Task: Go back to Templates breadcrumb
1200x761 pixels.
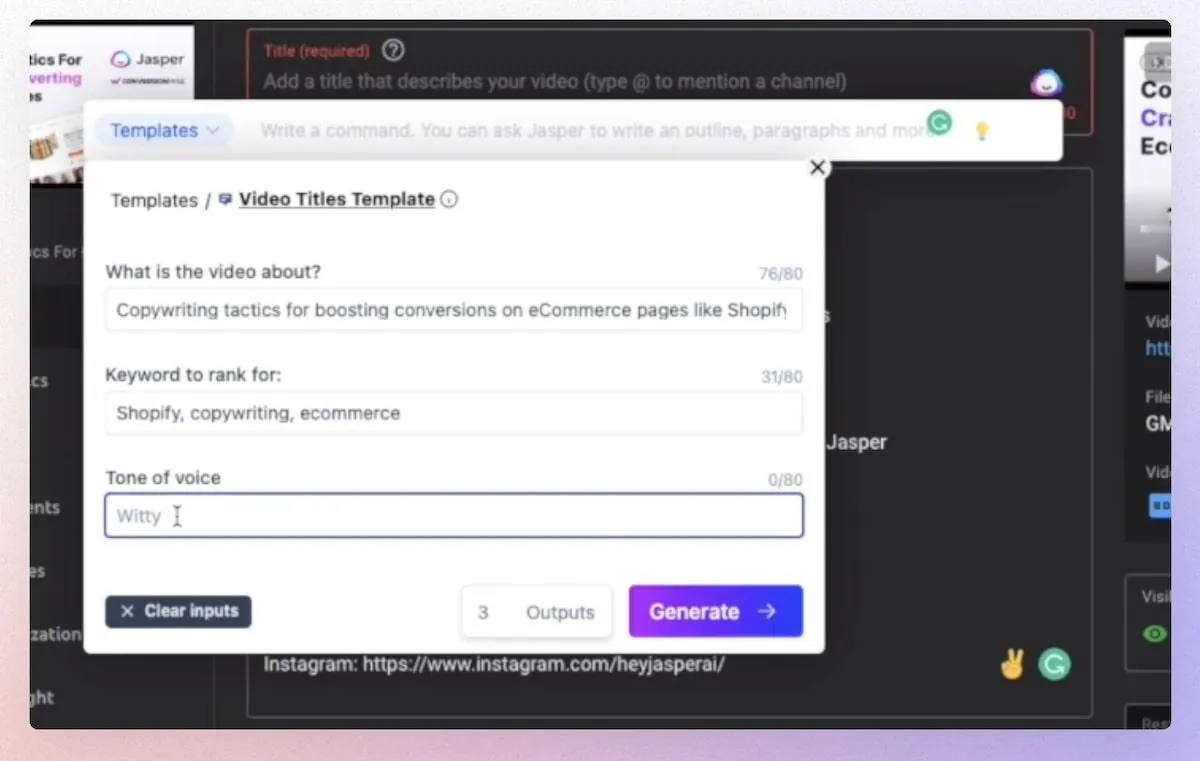Action: pyautogui.click(x=154, y=200)
